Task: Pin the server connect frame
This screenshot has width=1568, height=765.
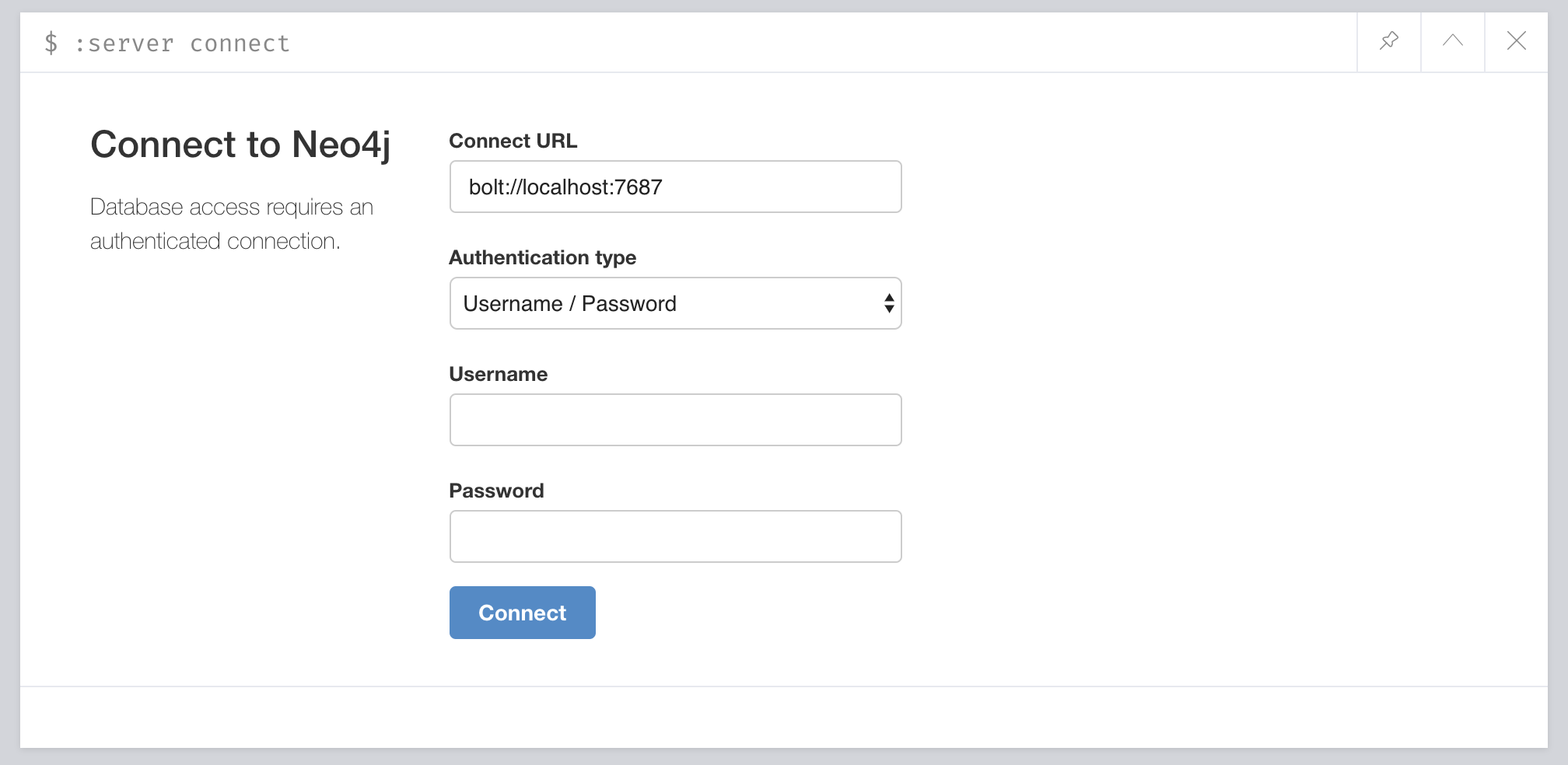Action: click(x=1389, y=41)
